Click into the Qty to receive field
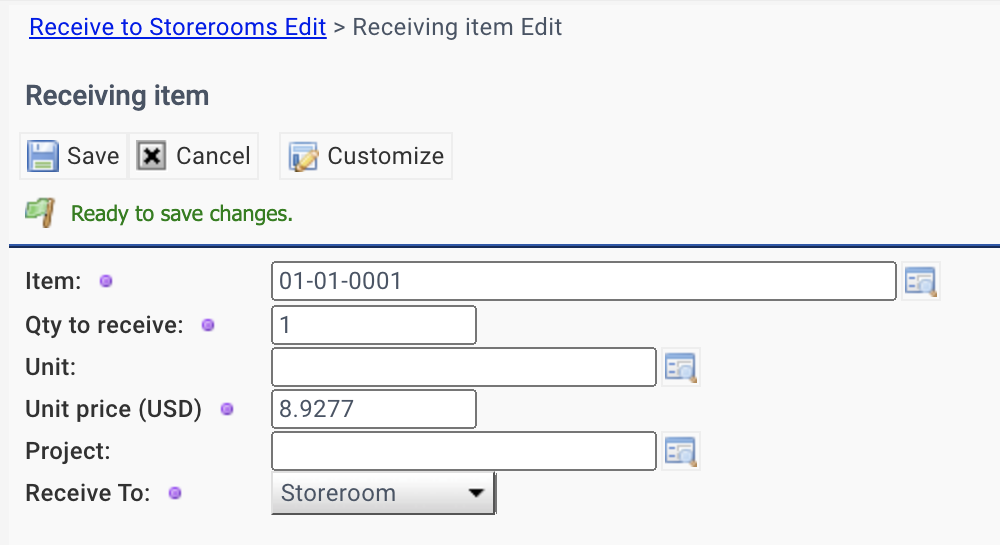The width and height of the screenshot is (1000, 545). coord(374,325)
